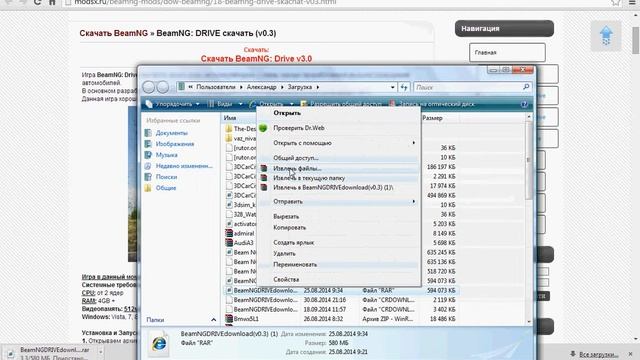This screenshot has width=640, height=360.
Task: Click the browser reload icon
Action: click(x=37, y=2)
